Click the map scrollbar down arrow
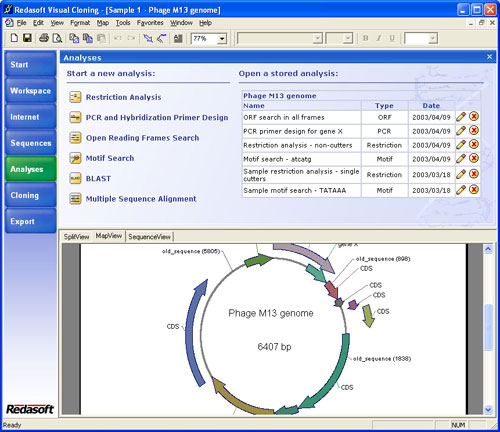500x432 pixels. [488, 409]
